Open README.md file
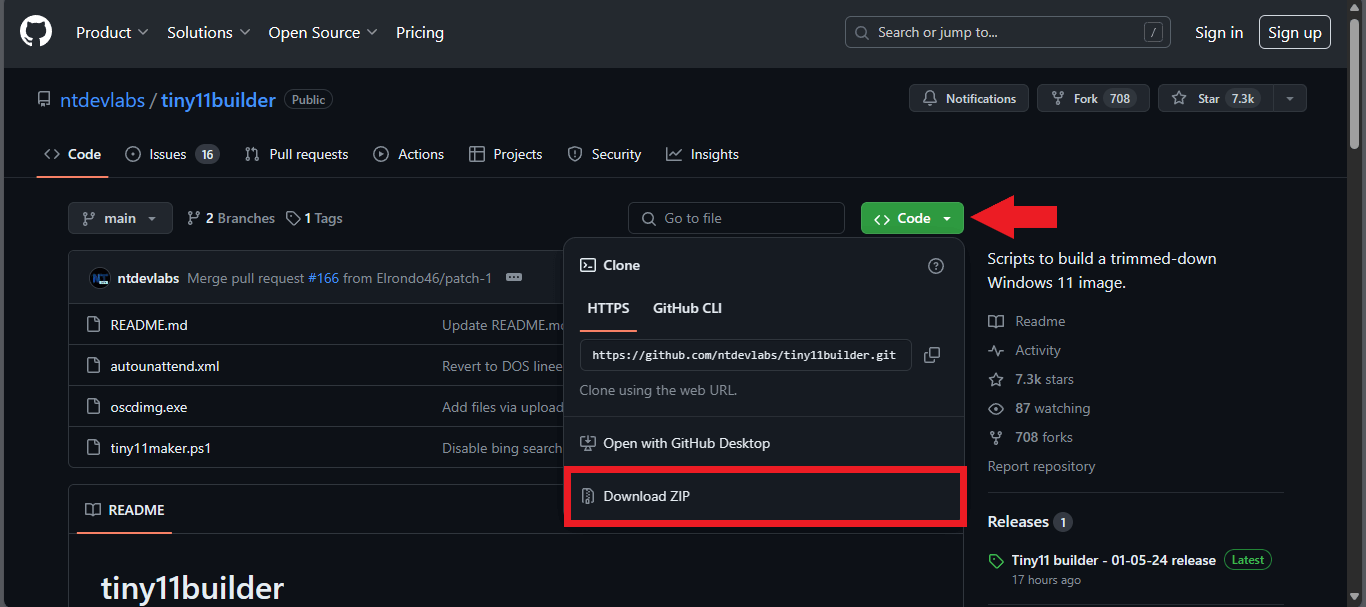Viewport: 1366px width, 607px height. [149, 325]
